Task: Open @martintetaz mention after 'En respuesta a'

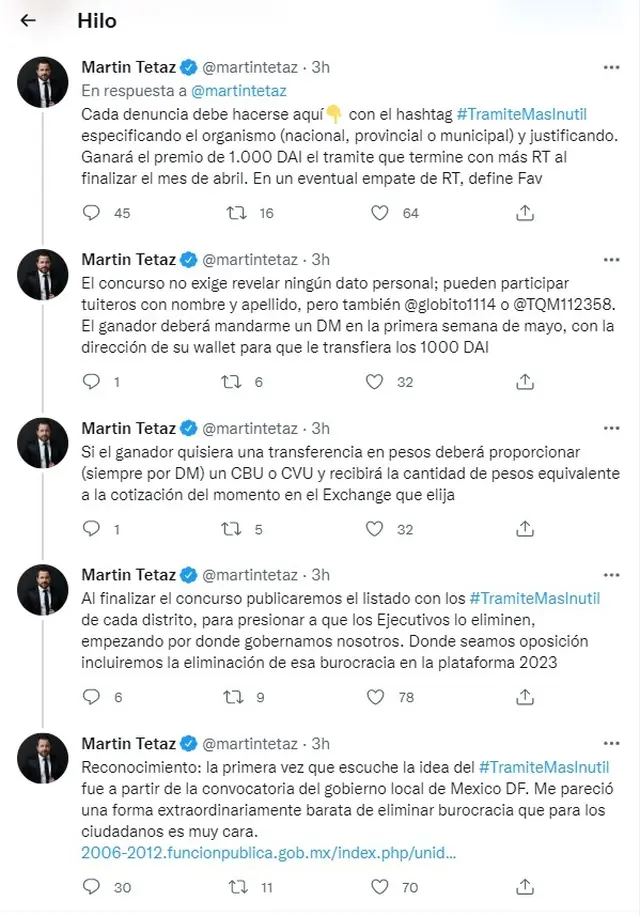Action: (x=239, y=91)
